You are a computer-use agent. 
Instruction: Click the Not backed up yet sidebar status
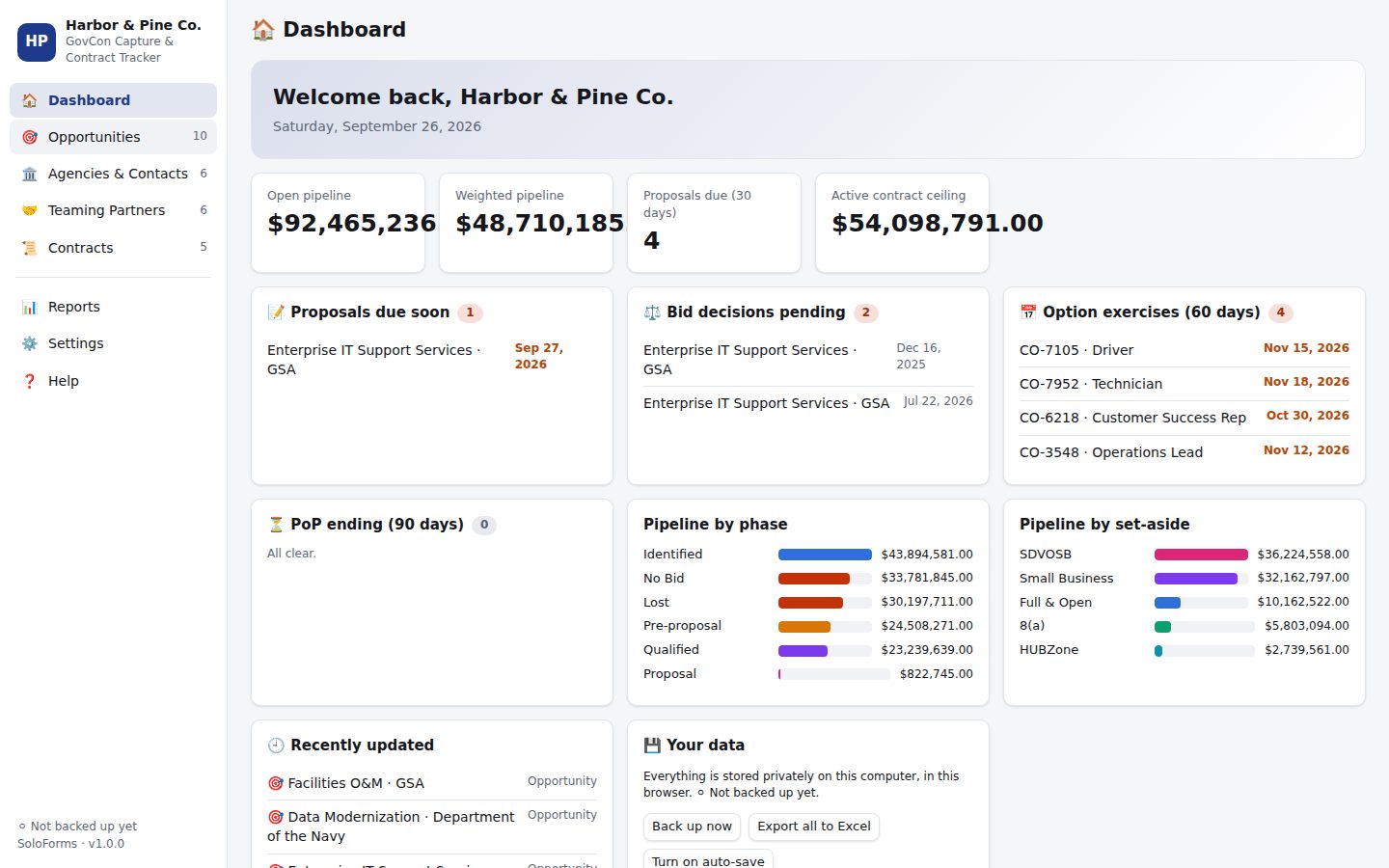click(77, 827)
